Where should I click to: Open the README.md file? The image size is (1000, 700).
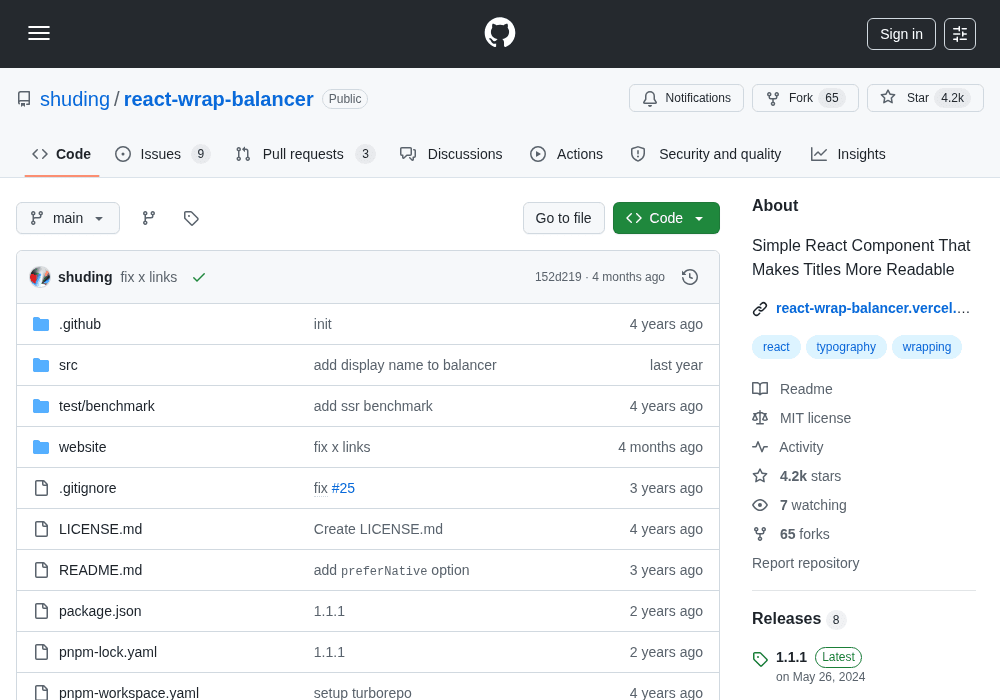(100, 570)
